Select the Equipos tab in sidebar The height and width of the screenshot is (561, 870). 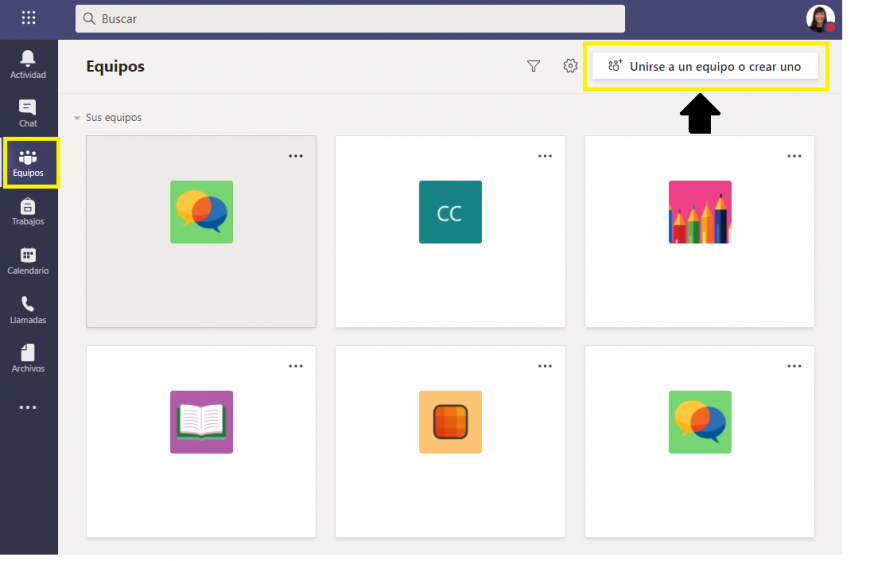28,162
